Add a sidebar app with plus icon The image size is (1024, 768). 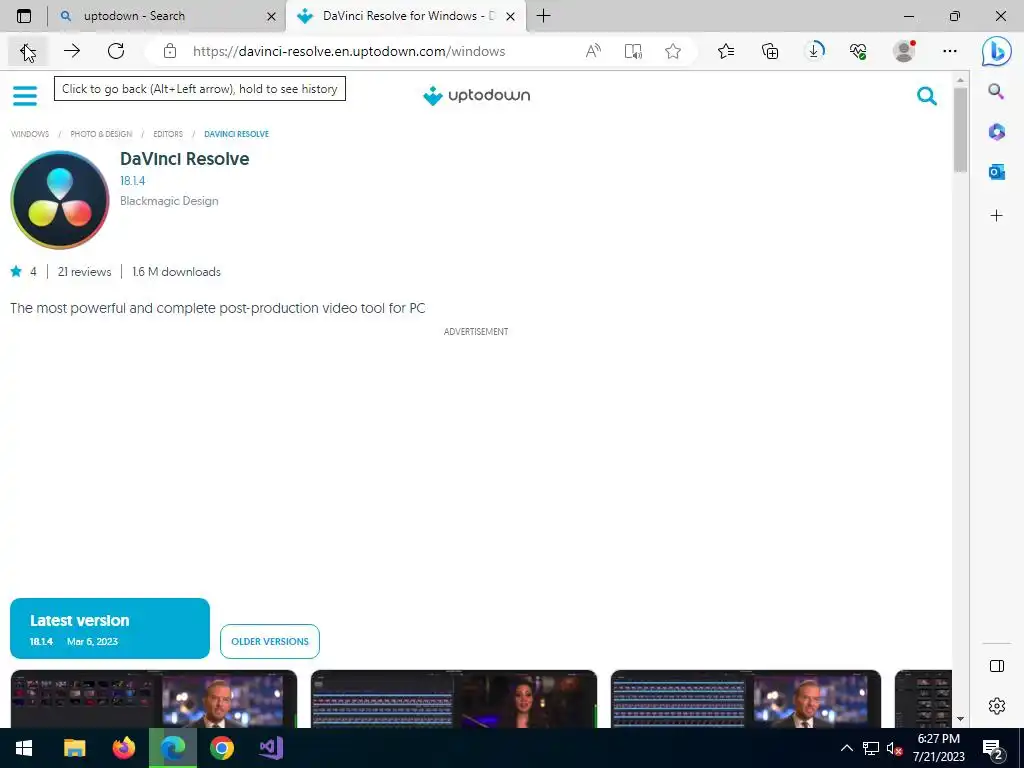[996, 216]
